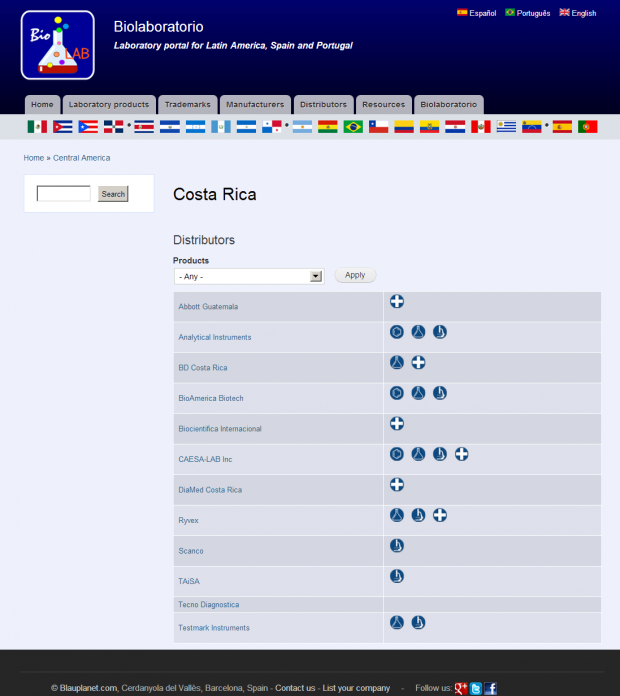Open the Laboratory products tab

[x=109, y=105]
